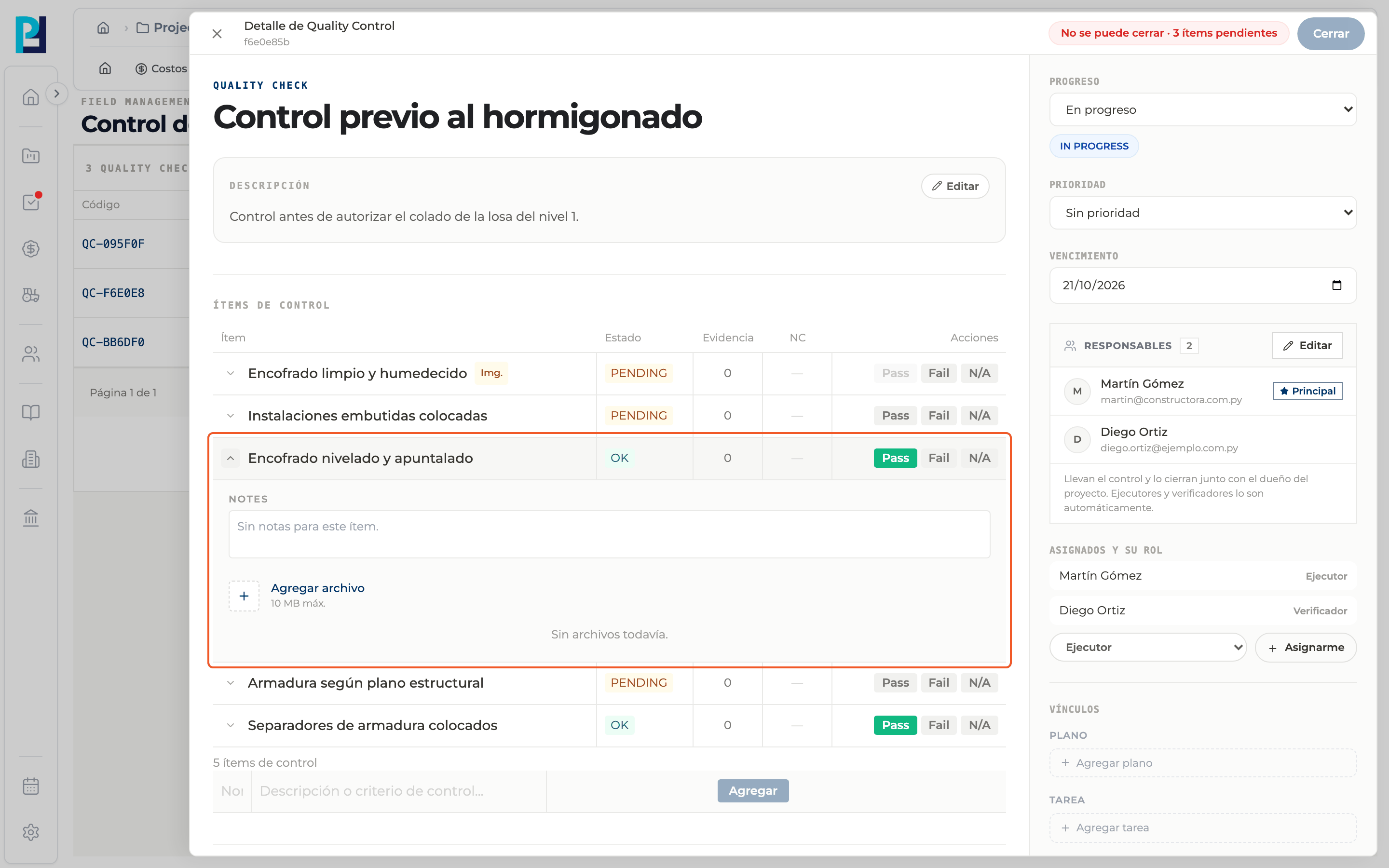Mark Armadura según plano estructural as Pass
Image resolution: width=1389 pixels, height=868 pixels.
point(896,682)
